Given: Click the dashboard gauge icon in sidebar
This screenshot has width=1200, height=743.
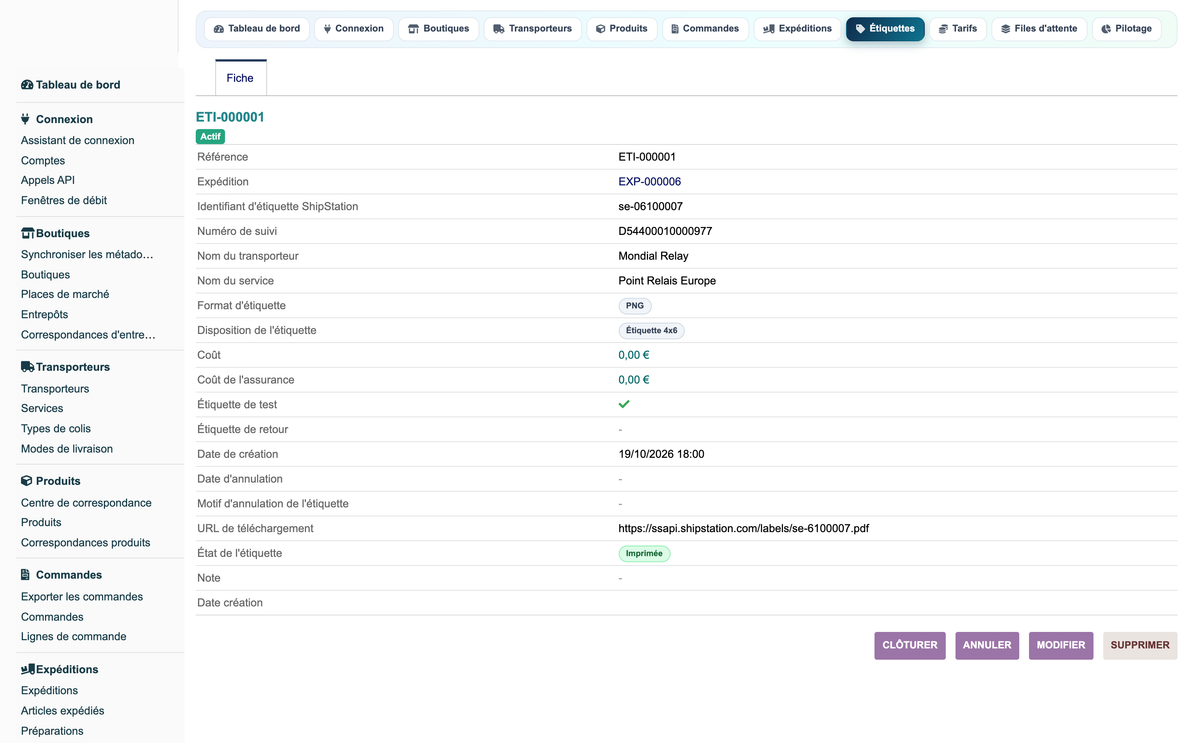Looking at the screenshot, I should point(27,85).
